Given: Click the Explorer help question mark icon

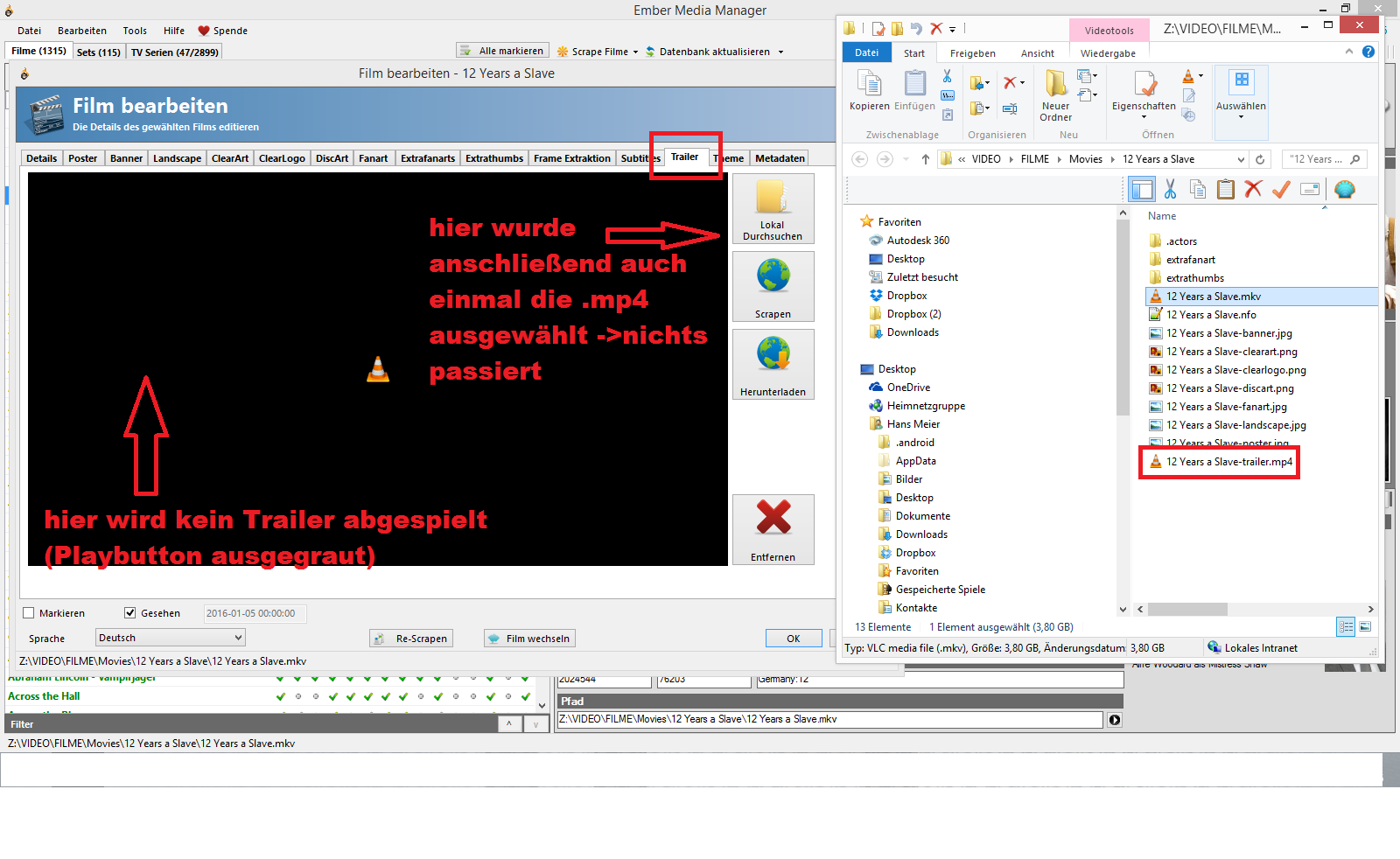Looking at the screenshot, I should 1368,52.
